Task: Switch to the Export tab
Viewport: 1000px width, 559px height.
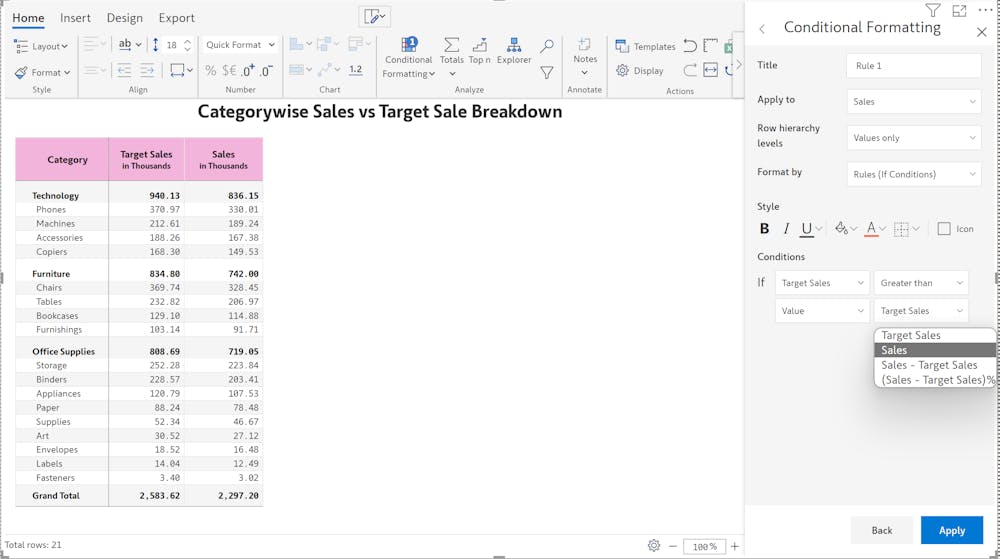Action: pos(177,18)
